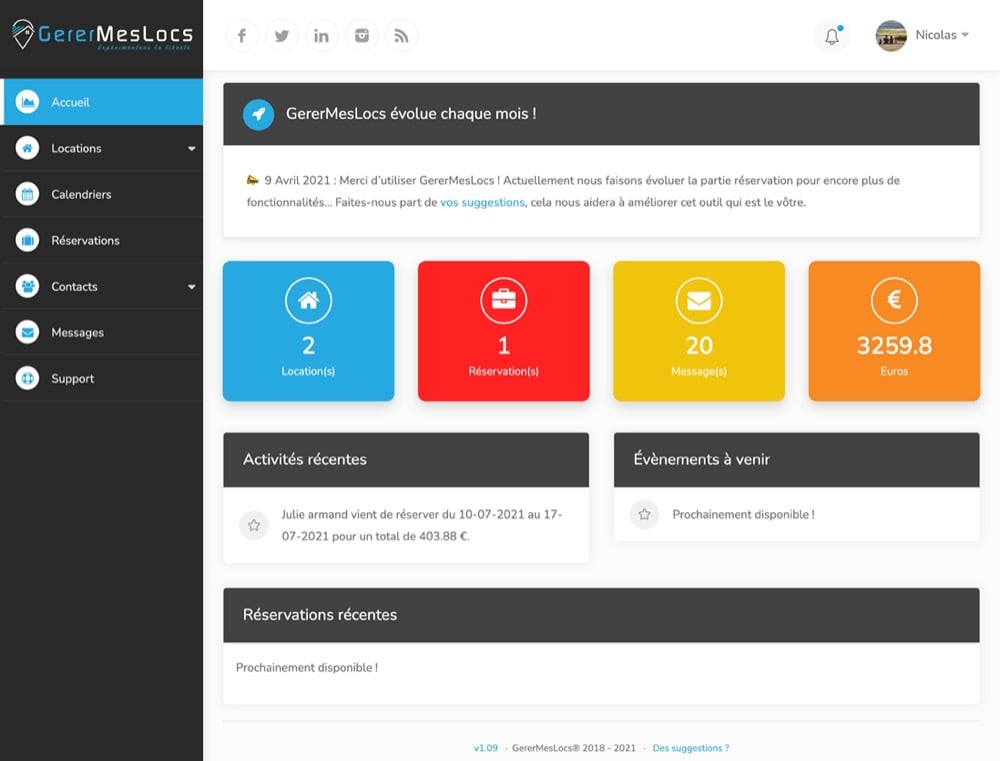
Task: Open notifications bell icon
Action: coord(832,37)
